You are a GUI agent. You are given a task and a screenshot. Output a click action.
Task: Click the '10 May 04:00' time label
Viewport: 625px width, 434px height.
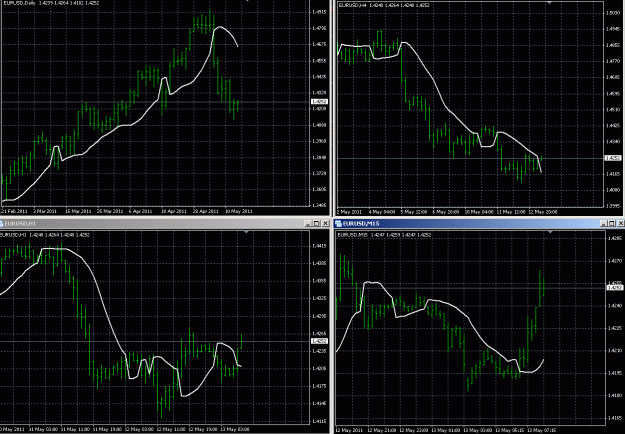point(480,212)
